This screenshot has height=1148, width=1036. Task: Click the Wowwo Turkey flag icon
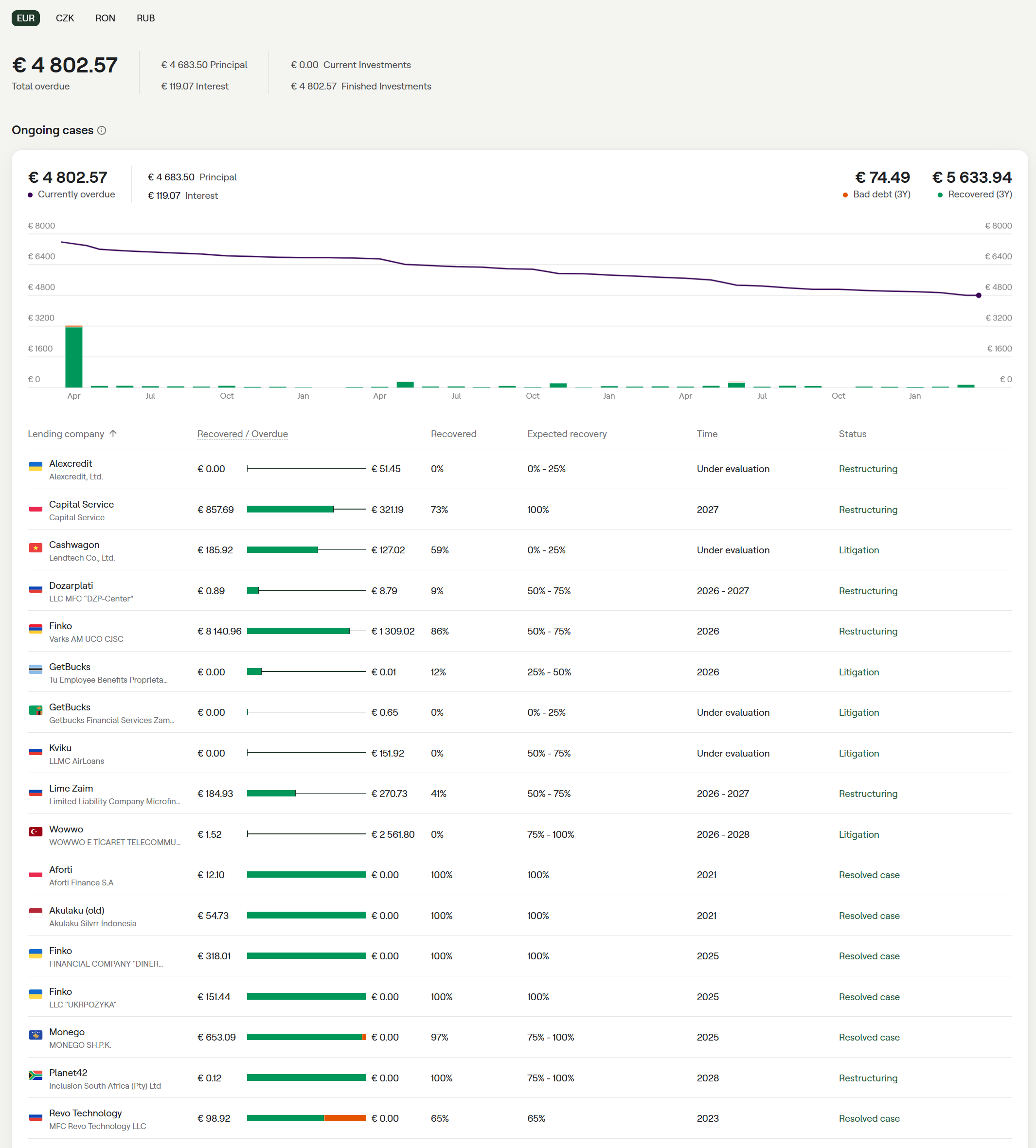coord(36,831)
